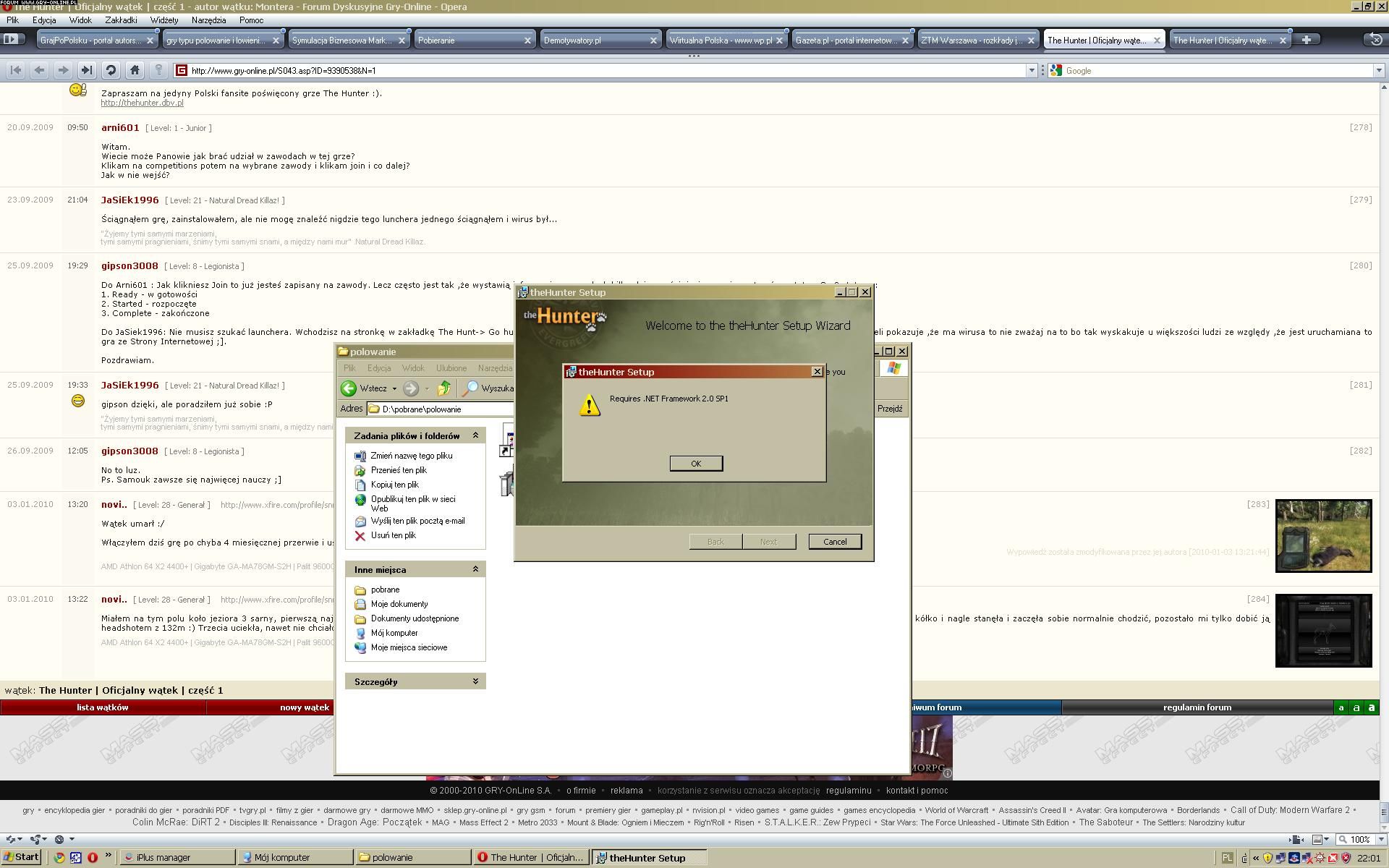
Task: Click the Opera home page icon
Action: [135, 70]
